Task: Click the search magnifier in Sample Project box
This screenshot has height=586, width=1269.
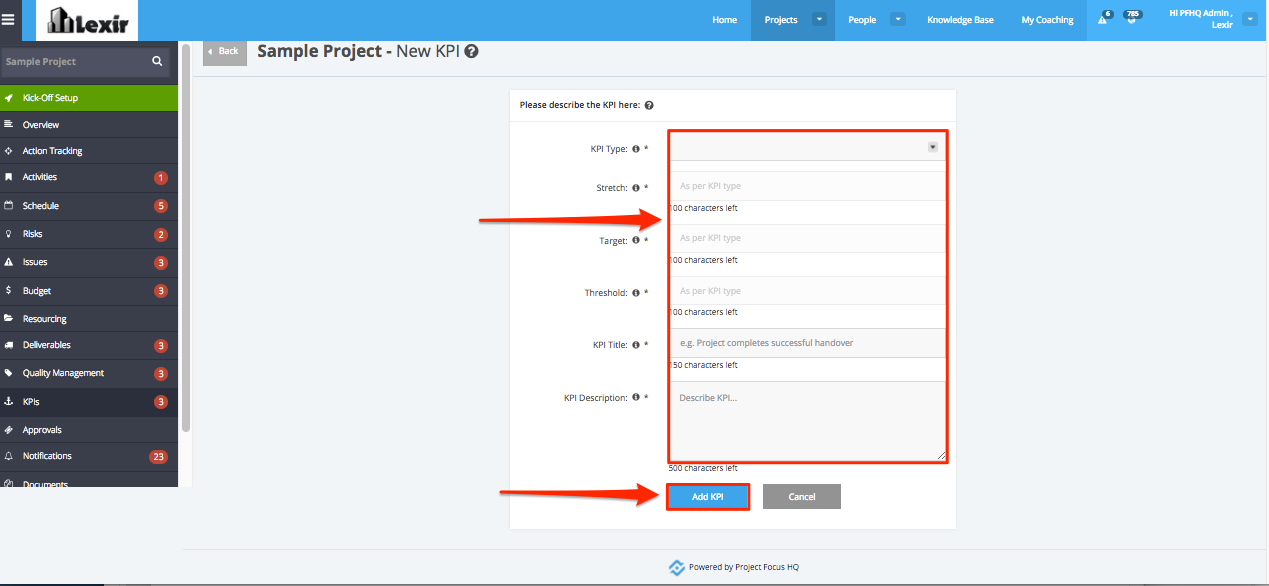Action: pos(157,61)
